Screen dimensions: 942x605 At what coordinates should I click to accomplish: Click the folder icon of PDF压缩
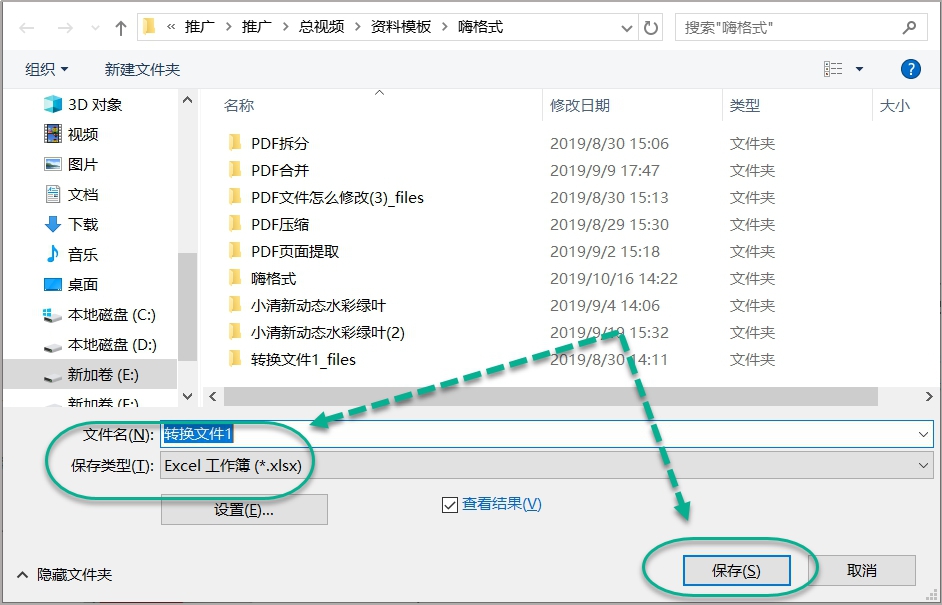pyautogui.click(x=235, y=224)
